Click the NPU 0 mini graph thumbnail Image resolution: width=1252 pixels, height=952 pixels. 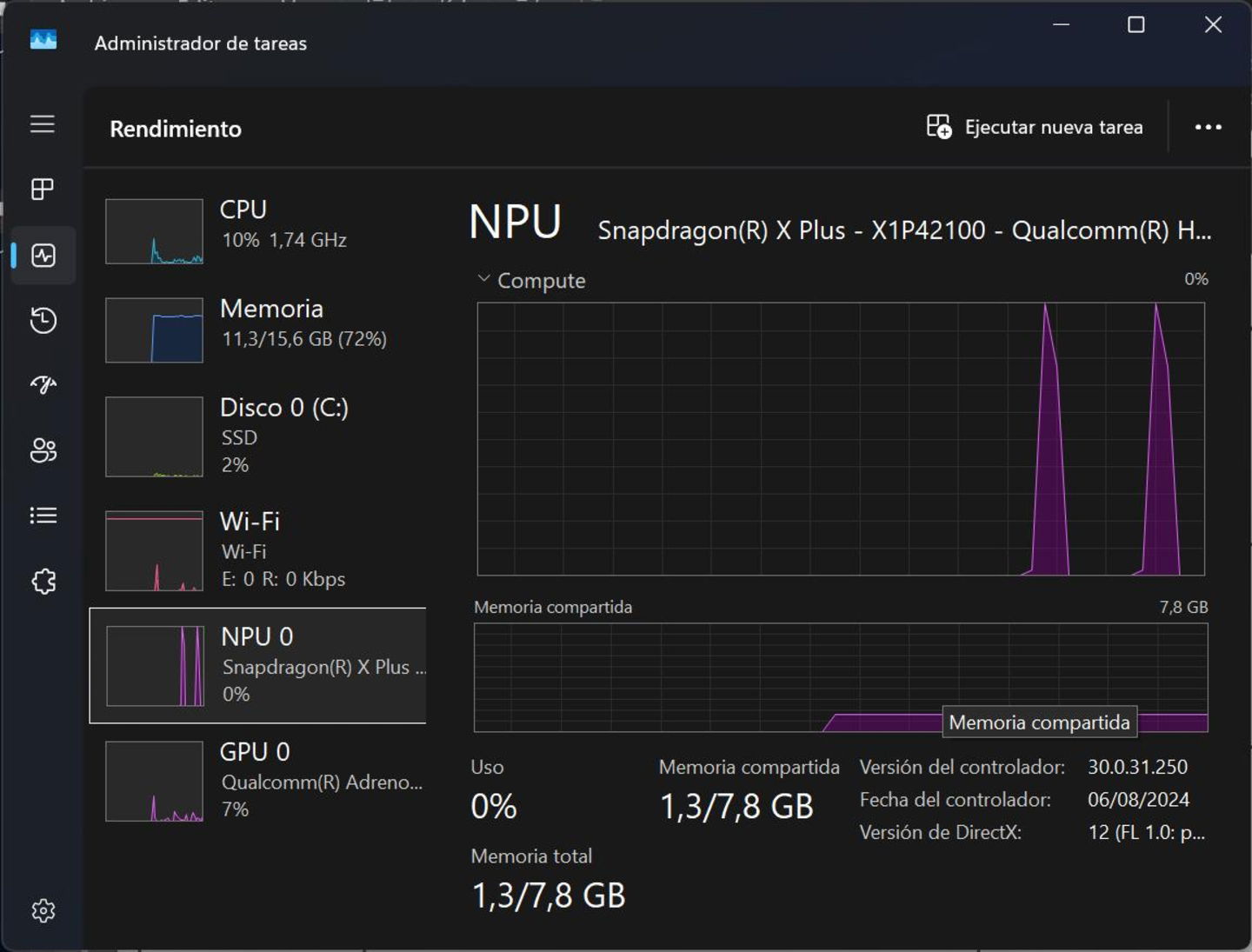click(x=155, y=666)
